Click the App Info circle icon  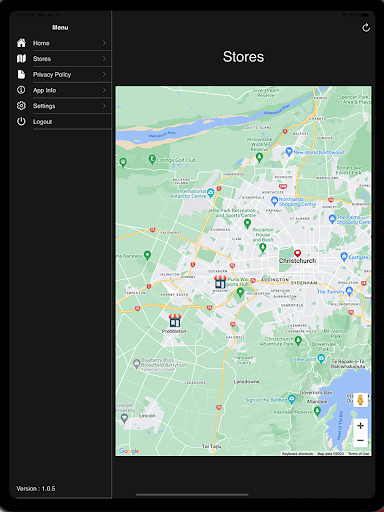pos(21,90)
